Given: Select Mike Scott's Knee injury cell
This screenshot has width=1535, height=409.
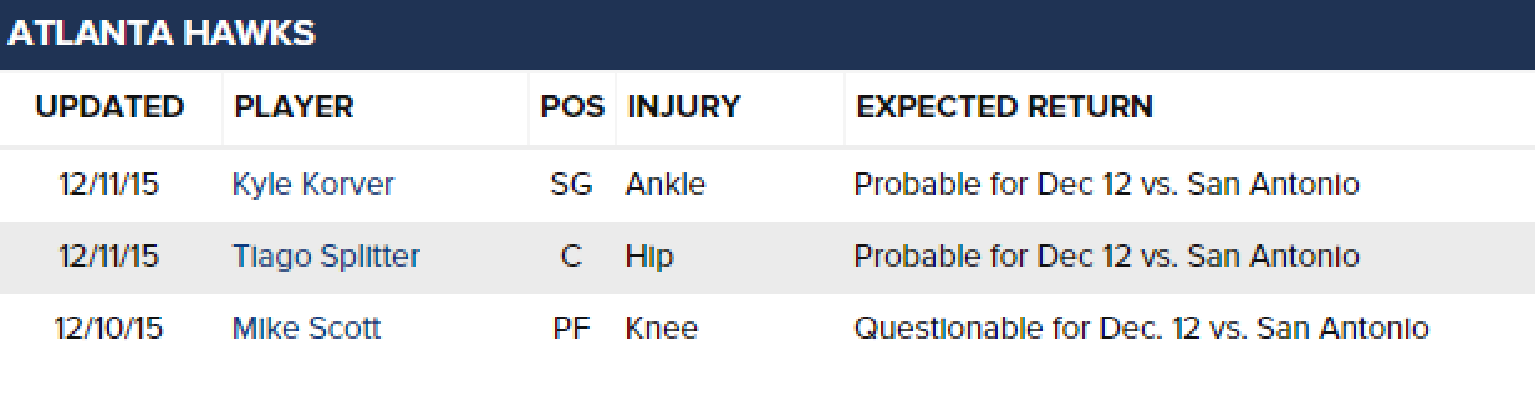Looking at the screenshot, I should [x=661, y=329].
